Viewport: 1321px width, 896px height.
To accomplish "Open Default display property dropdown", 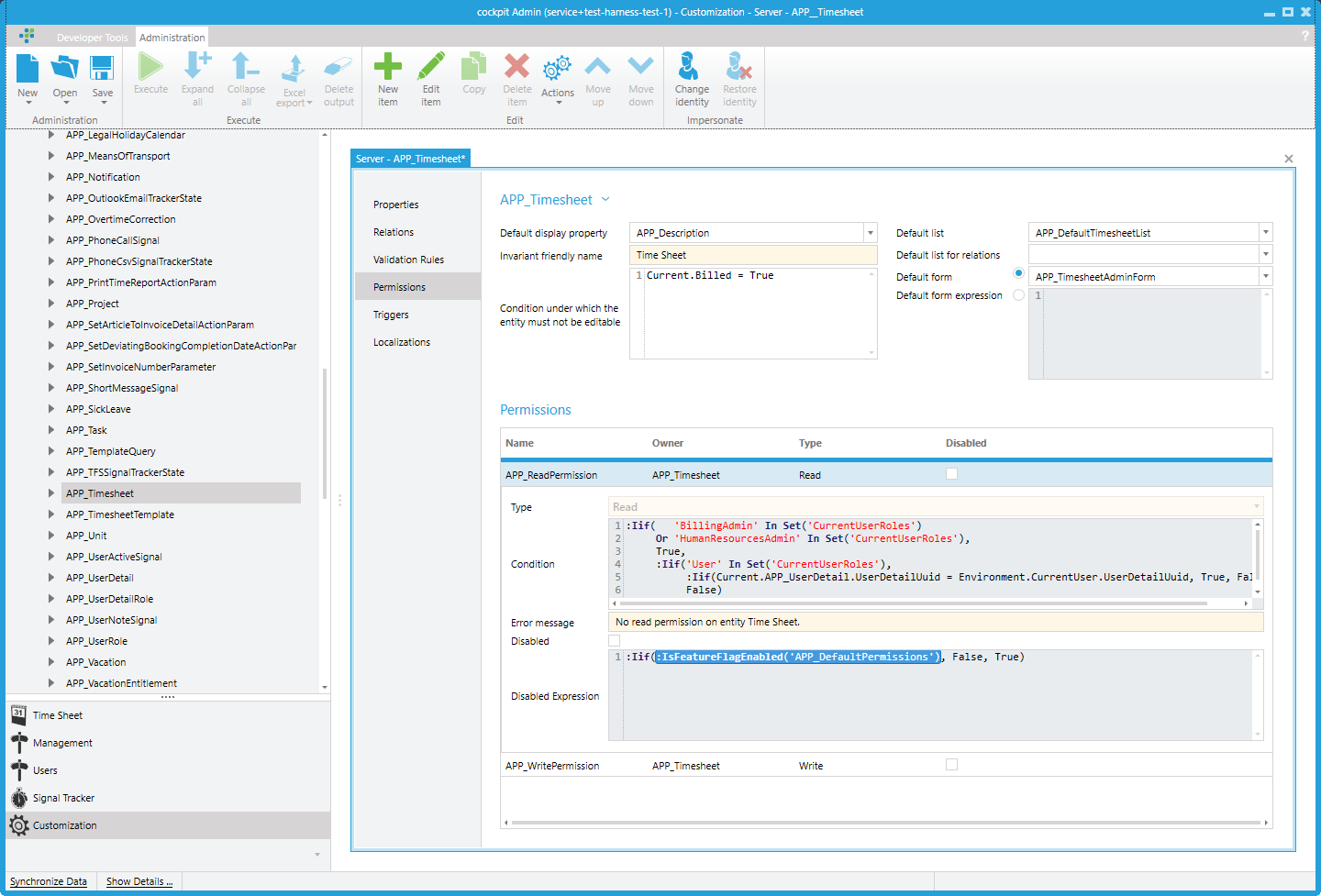I will point(871,233).
